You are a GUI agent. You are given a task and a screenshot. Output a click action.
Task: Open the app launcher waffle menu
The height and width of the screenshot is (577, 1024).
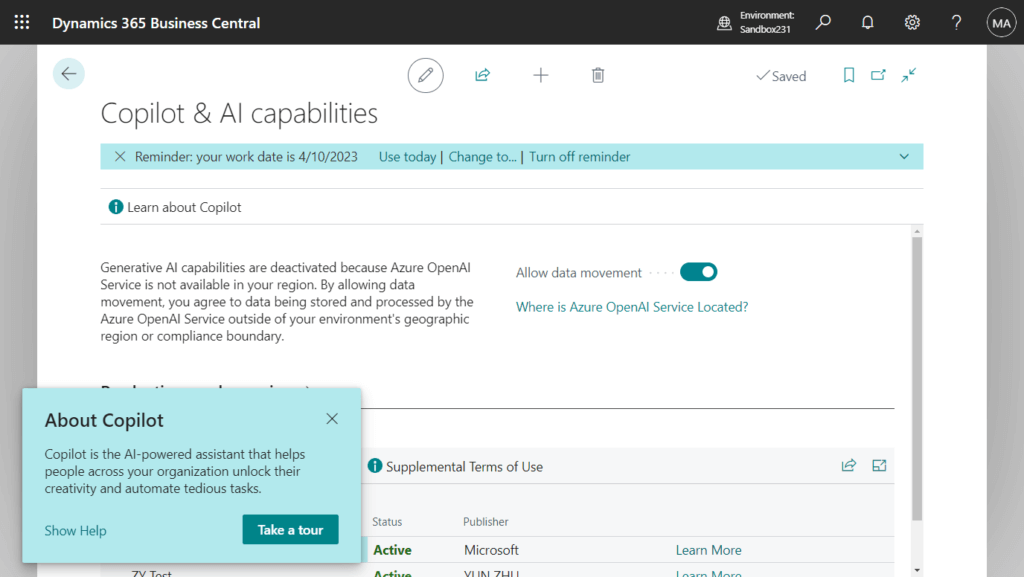pos(22,22)
